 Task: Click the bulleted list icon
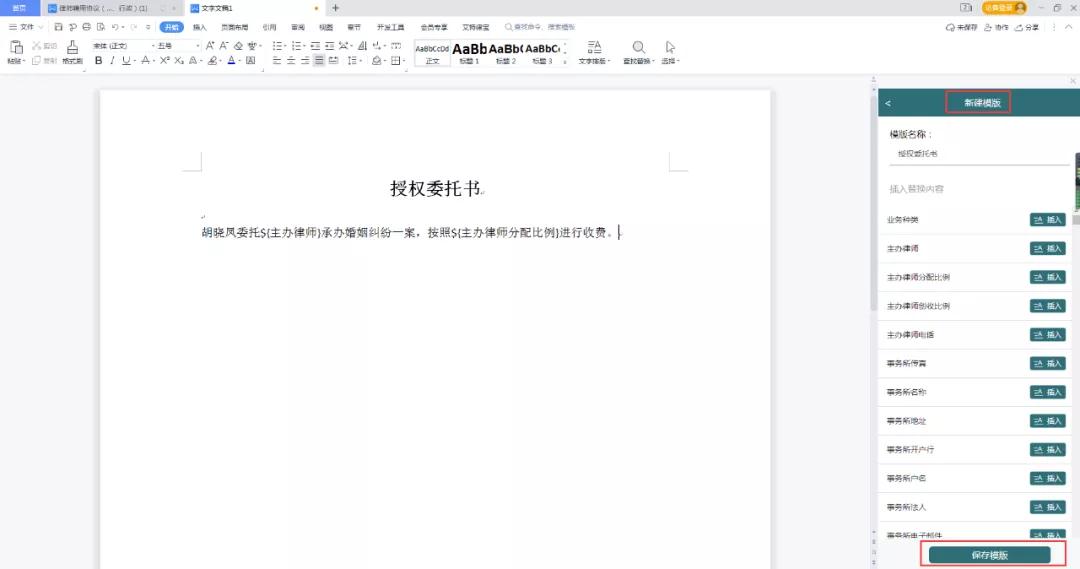click(277, 45)
